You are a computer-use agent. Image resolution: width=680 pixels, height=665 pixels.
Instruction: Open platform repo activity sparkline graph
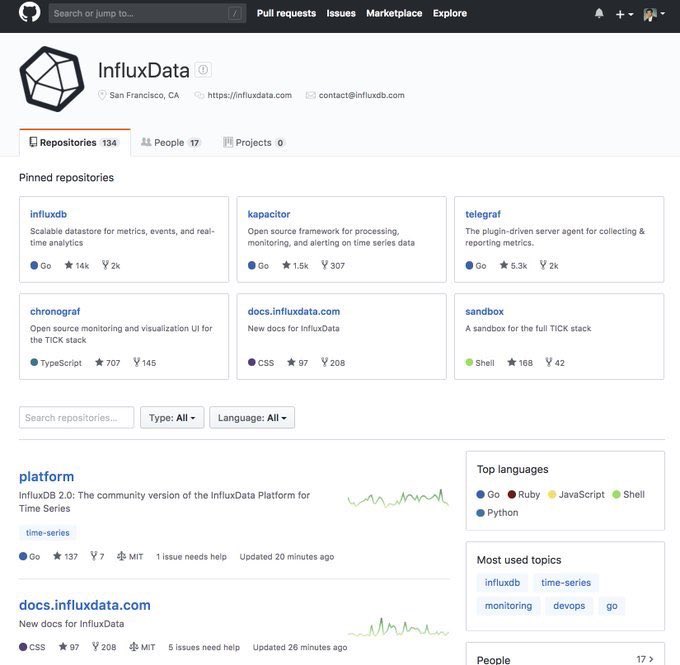tap(398, 498)
